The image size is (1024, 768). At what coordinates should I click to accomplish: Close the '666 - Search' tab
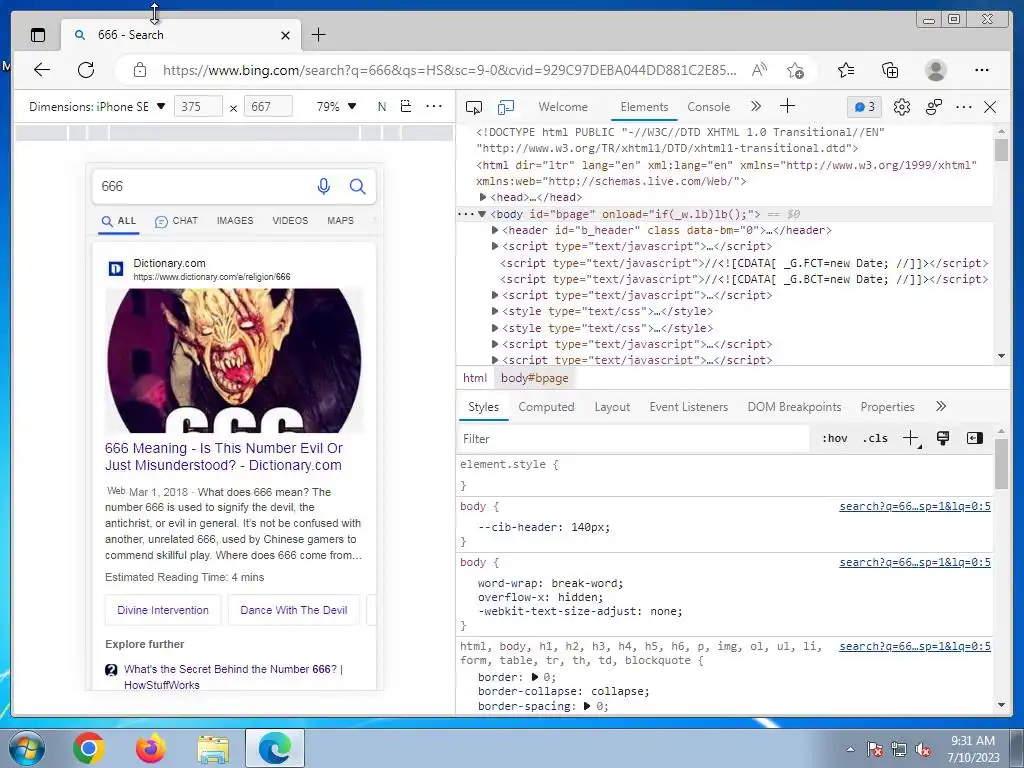pyautogui.click(x=285, y=35)
